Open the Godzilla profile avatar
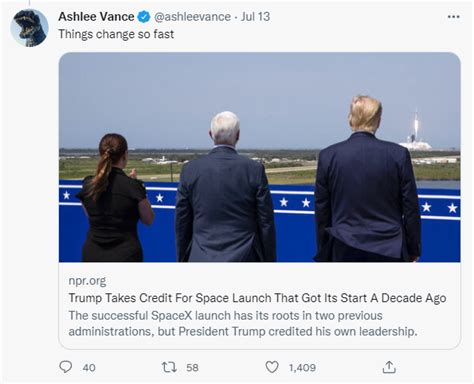The width and height of the screenshot is (474, 384). [x=29, y=28]
